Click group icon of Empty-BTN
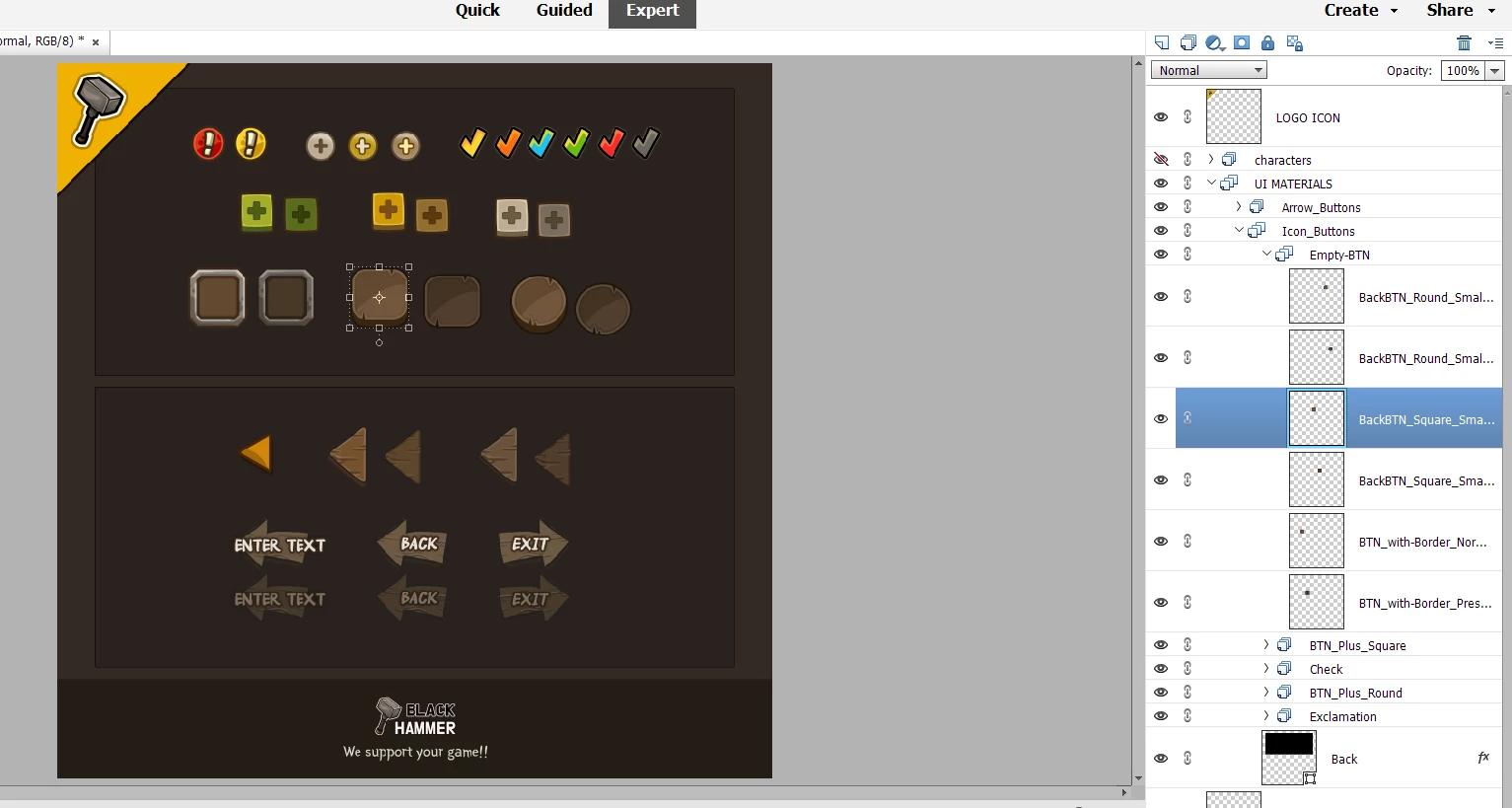This screenshot has height=808, width=1512. [x=1284, y=254]
